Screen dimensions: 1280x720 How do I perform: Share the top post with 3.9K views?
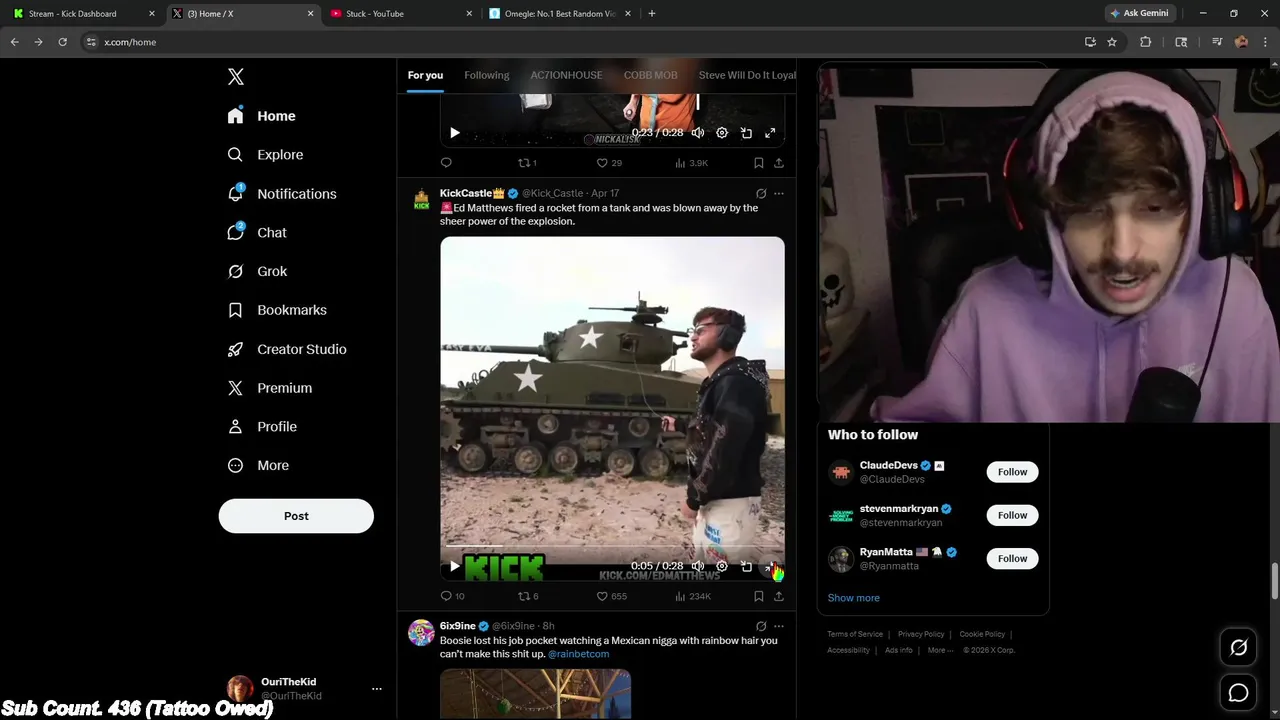tap(779, 163)
